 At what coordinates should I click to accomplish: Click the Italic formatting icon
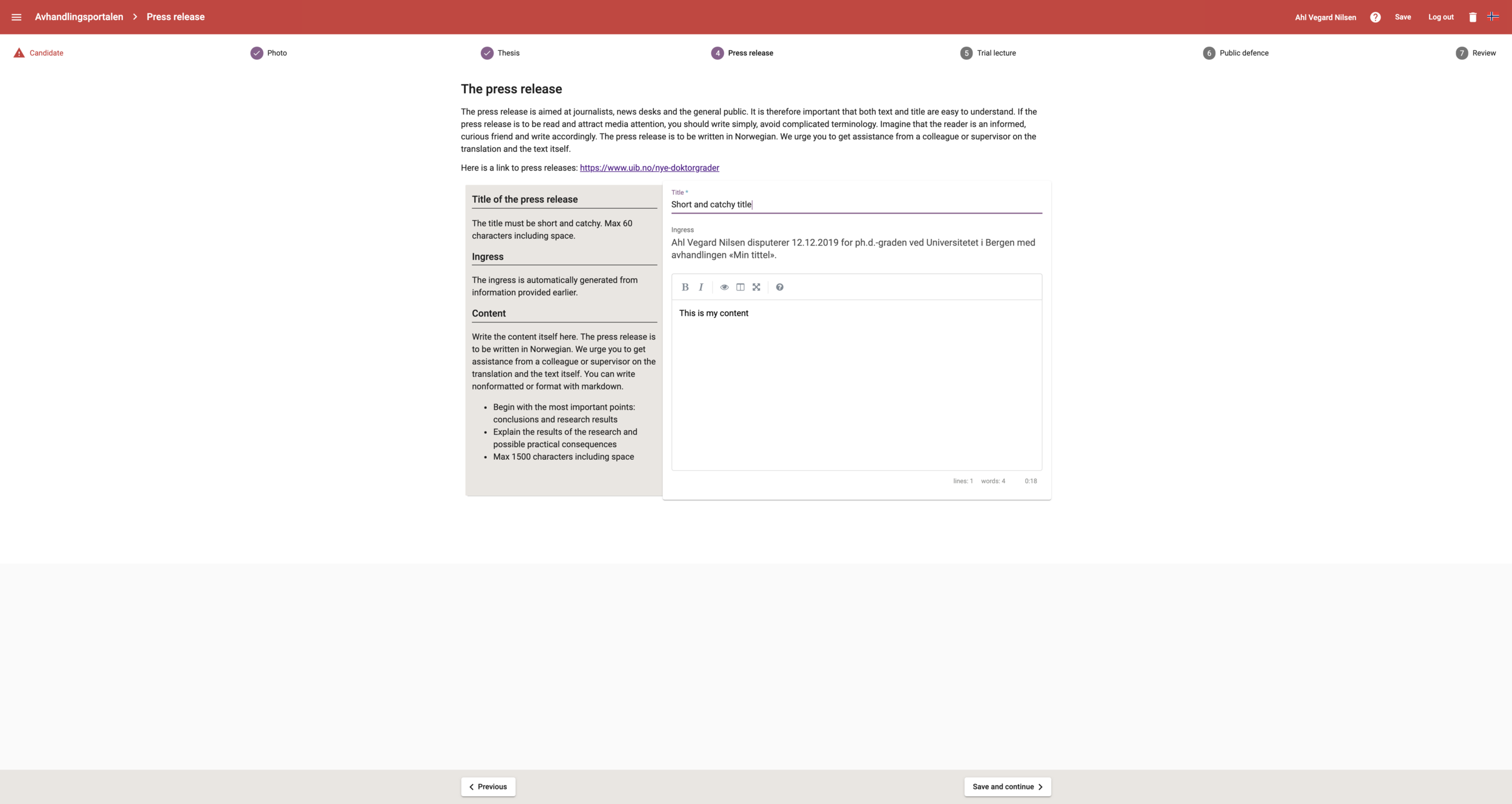coord(701,287)
